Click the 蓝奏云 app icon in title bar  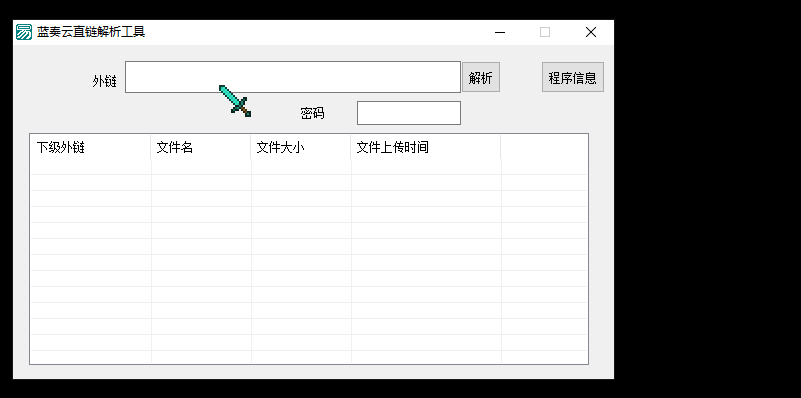23,32
